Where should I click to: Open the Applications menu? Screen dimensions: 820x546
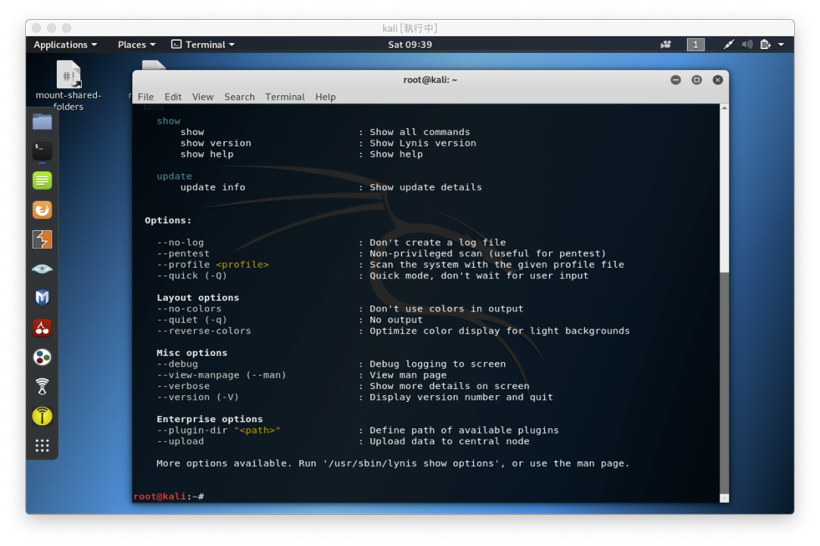[65, 44]
